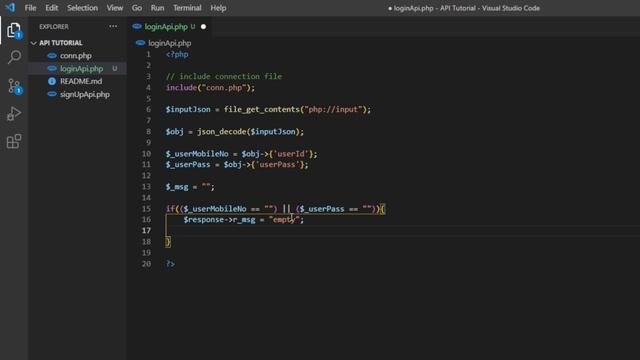
Task: Click the VS Code logo icon
Action: (10, 8)
